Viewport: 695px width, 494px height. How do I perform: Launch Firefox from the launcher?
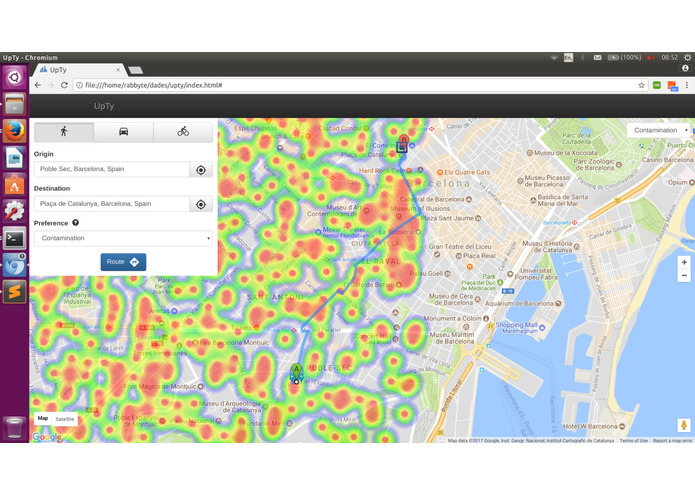click(x=14, y=131)
